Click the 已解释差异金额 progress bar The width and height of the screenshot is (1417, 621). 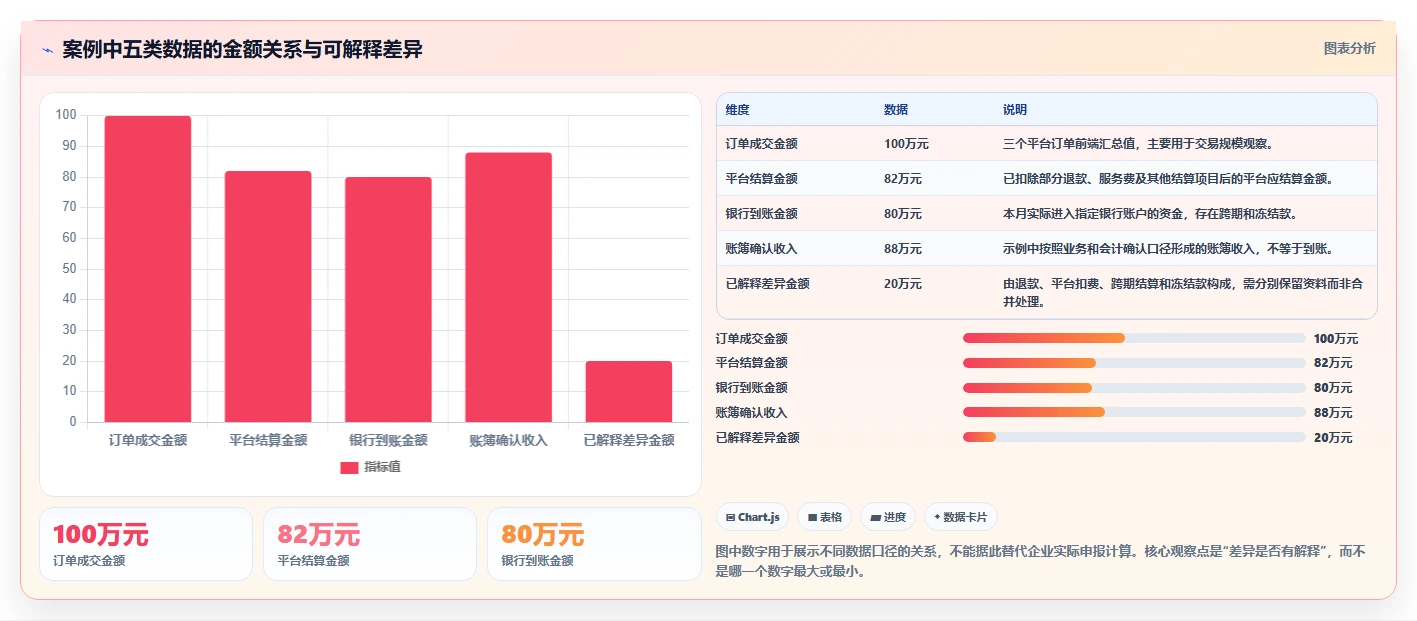[x=1134, y=437]
